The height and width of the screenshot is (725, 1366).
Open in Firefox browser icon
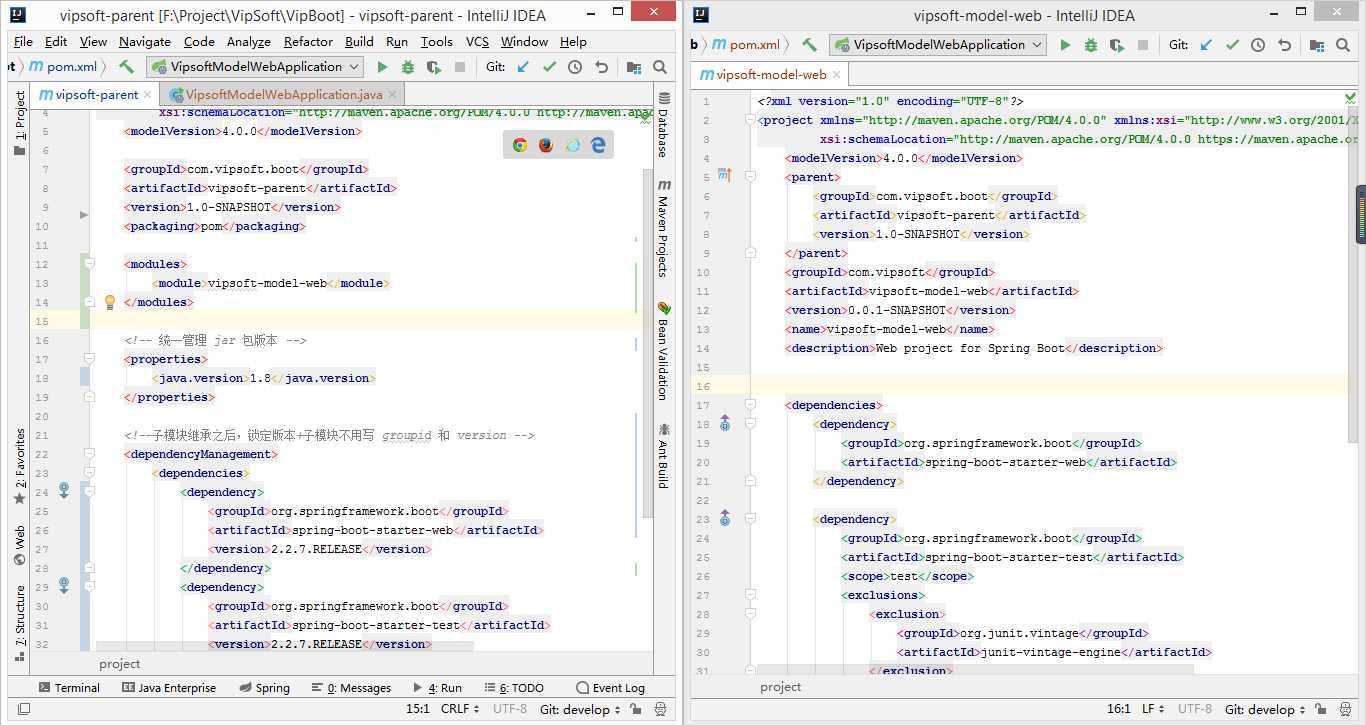point(546,145)
